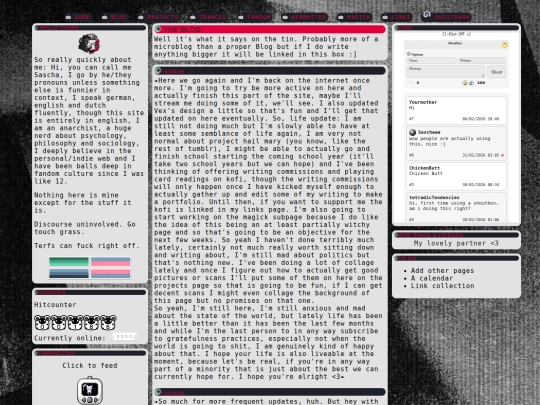This screenshot has height=405, width=540.
Task: Click the bullet icon on second blog post date bar
Action: click(x=158, y=392)
